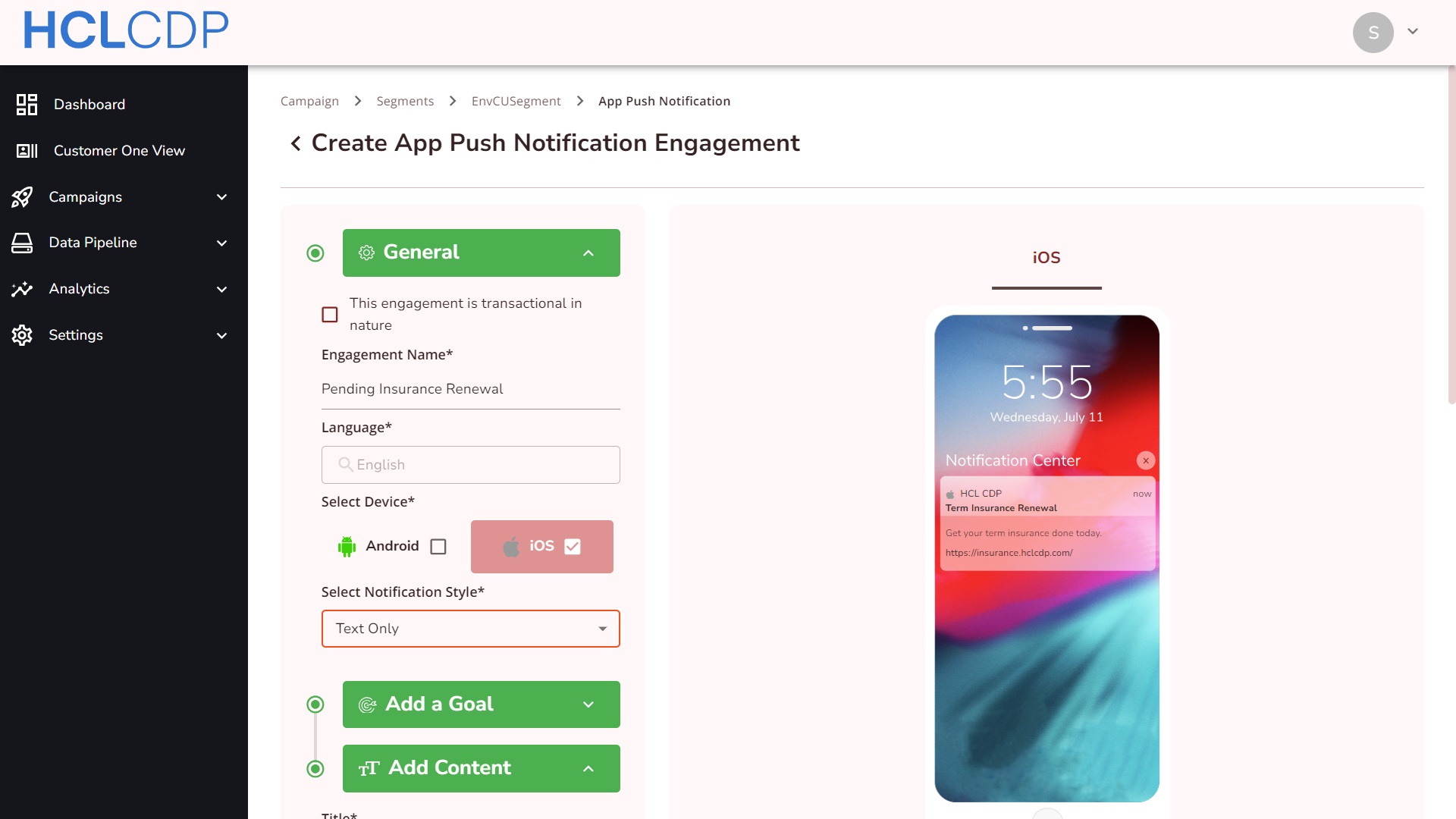The image size is (1456, 819).
Task: Click the Campaigns rocket icon
Action: 22,197
